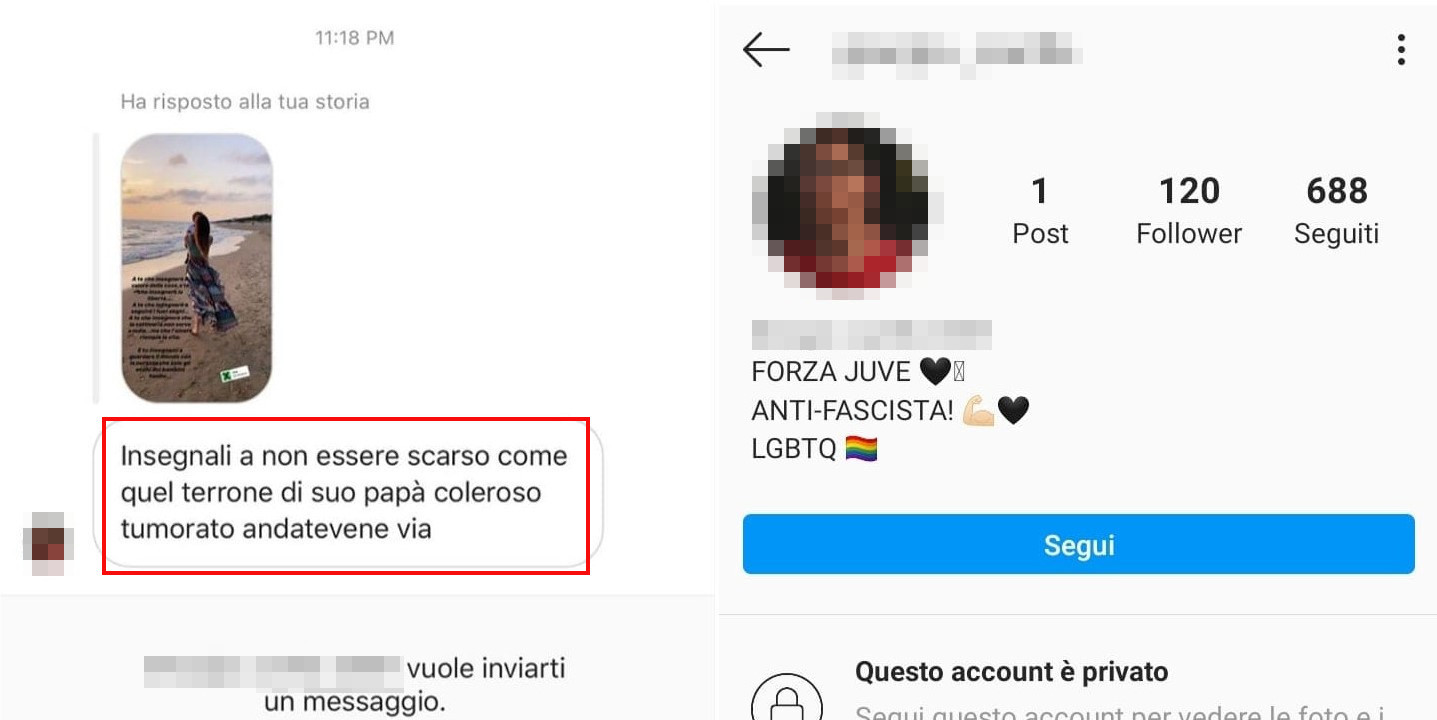Click the FORZA JUVE bio line
This screenshot has width=1437, height=720.
point(858,372)
